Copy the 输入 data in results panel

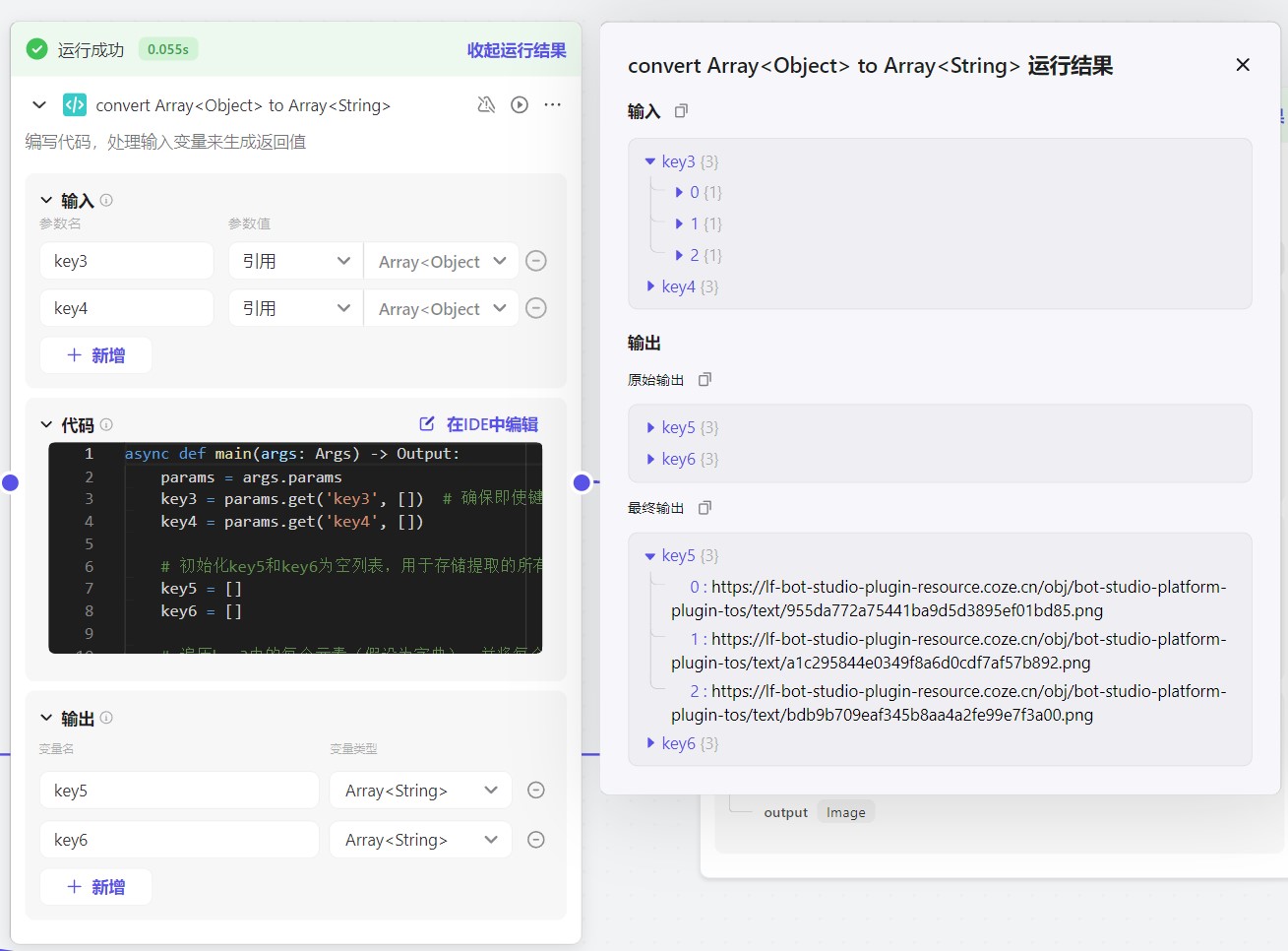click(x=681, y=111)
